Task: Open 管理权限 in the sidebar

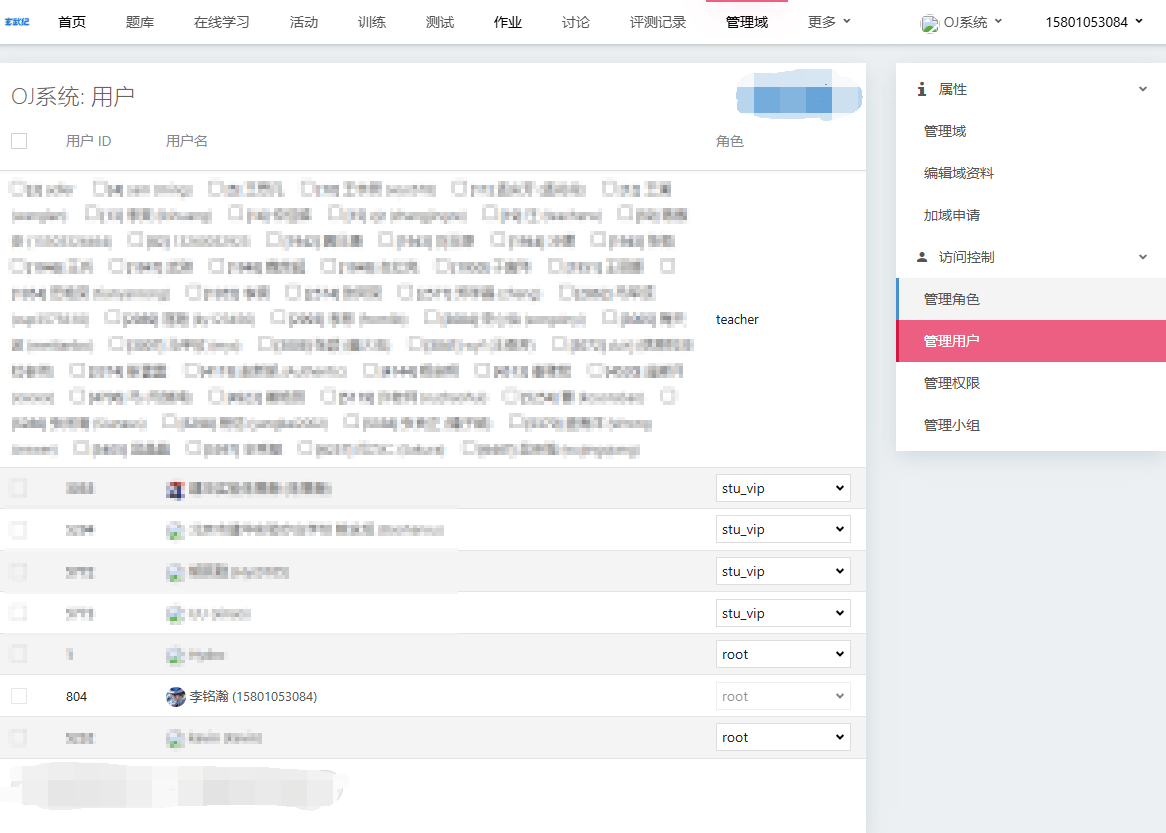Action: coord(951,383)
